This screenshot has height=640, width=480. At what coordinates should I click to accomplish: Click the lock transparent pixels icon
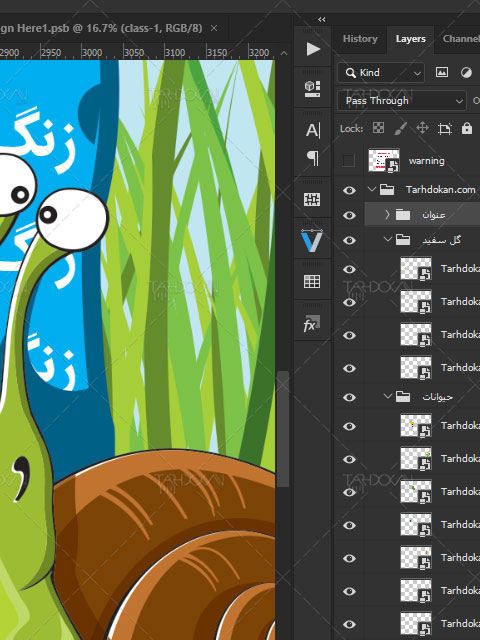tap(378, 128)
